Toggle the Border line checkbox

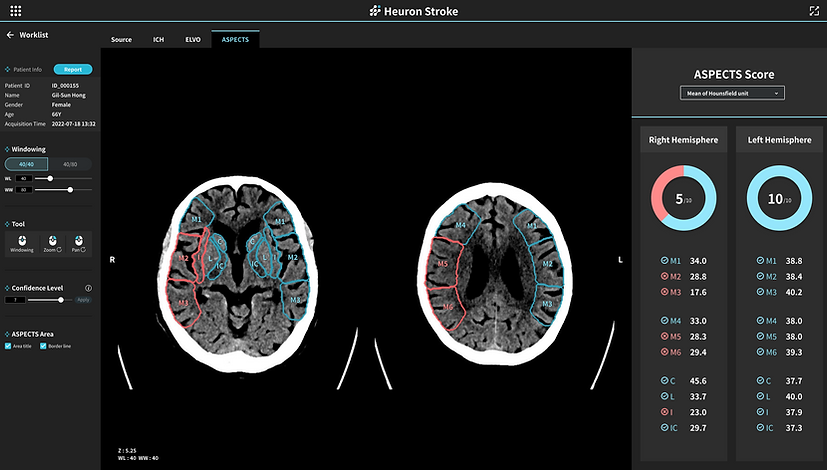pos(43,346)
